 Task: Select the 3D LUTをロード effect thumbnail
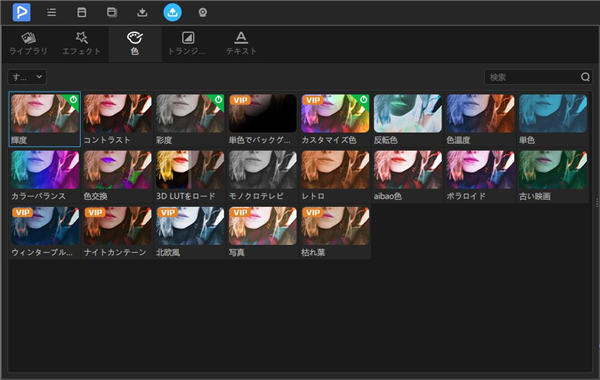pos(190,170)
